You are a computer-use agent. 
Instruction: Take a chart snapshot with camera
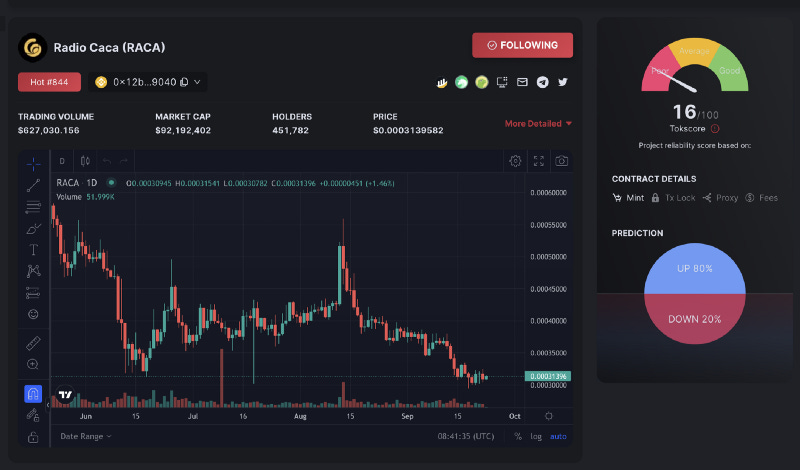[562, 161]
